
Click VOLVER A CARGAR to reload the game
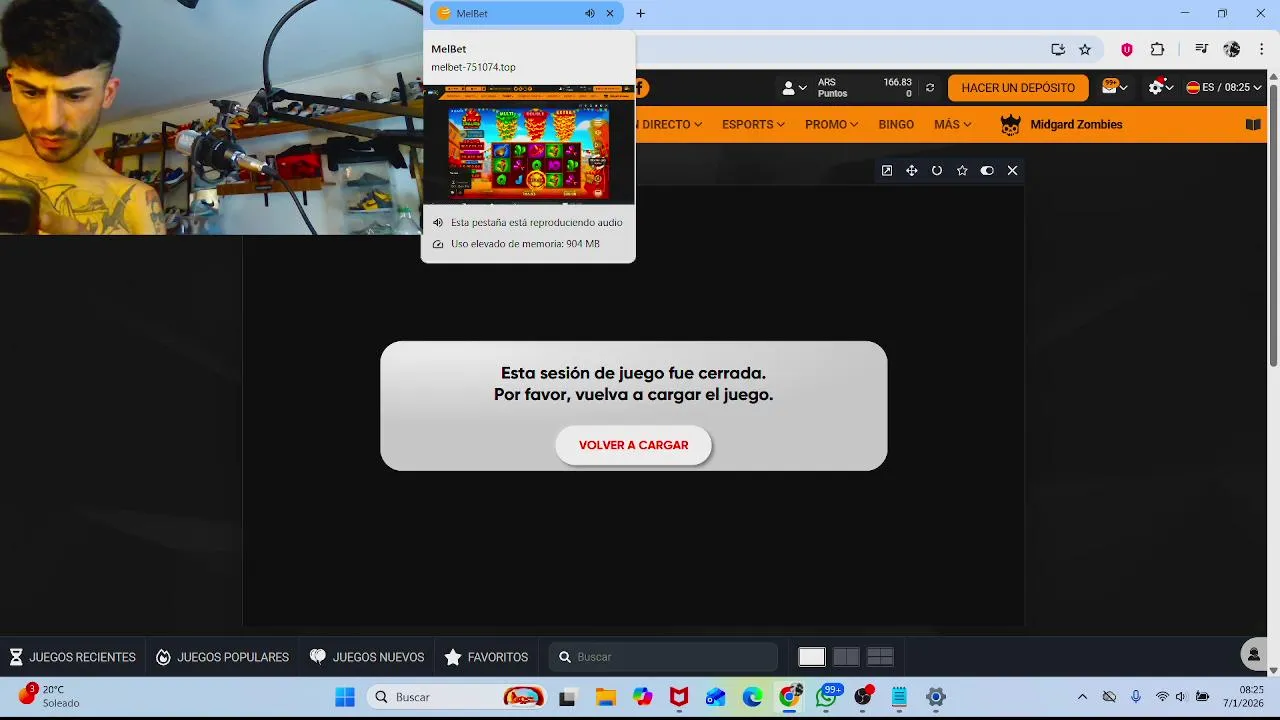coord(634,445)
